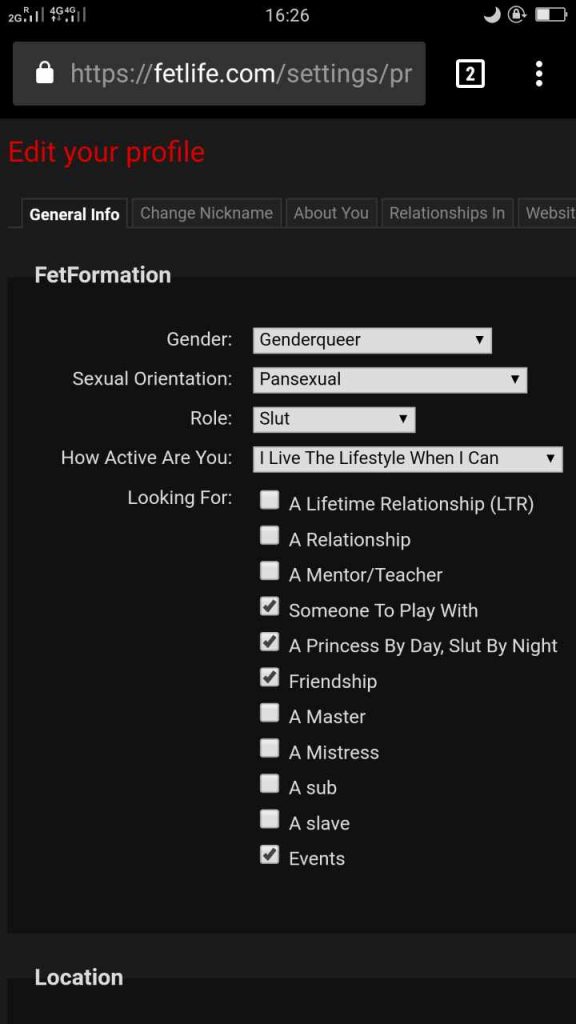The height and width of the screenshot is (1024, 576).
Task: Open the three-dot browser menu
Action: (539, 74)
